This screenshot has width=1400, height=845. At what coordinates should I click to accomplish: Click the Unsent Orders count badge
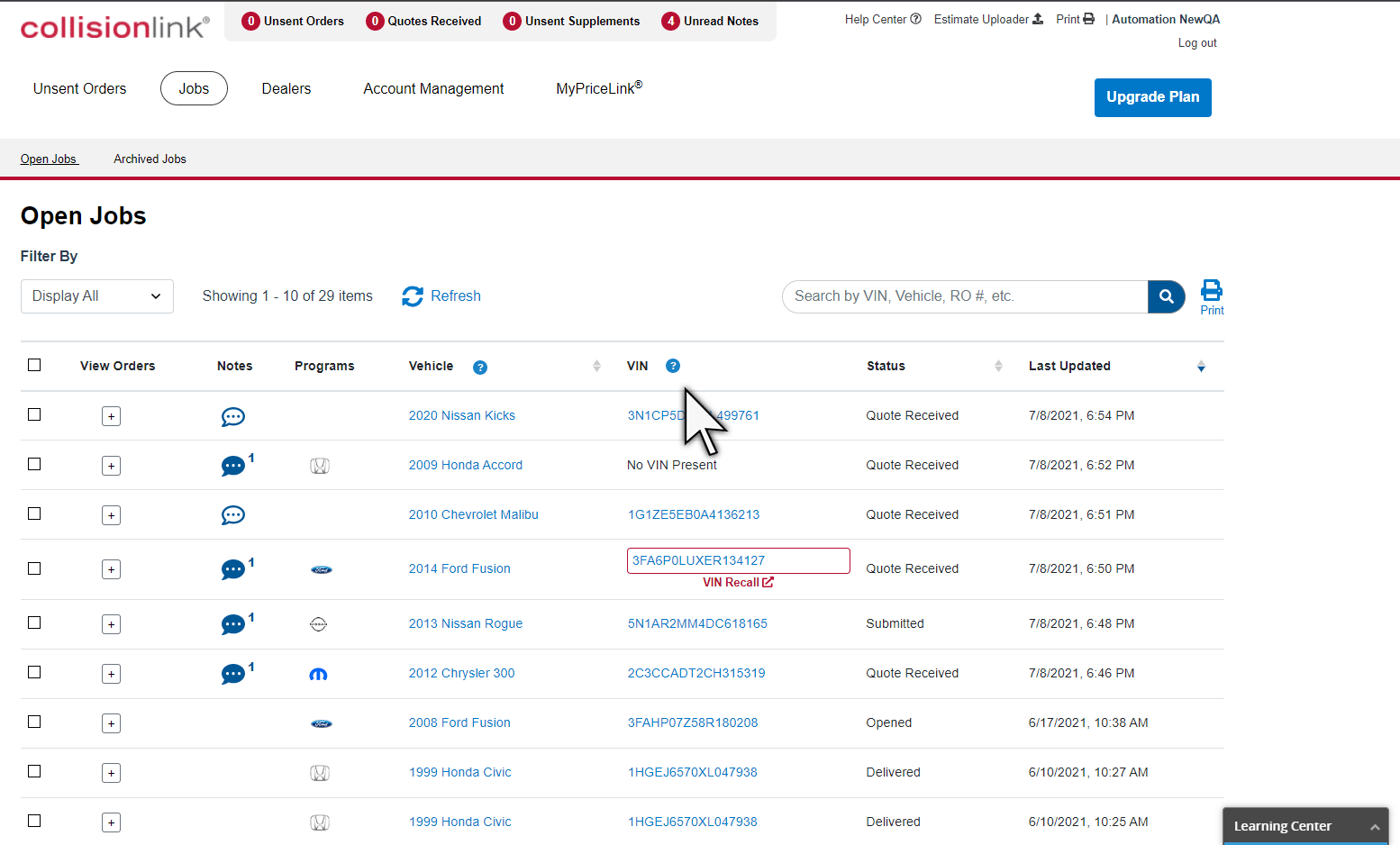251,21
